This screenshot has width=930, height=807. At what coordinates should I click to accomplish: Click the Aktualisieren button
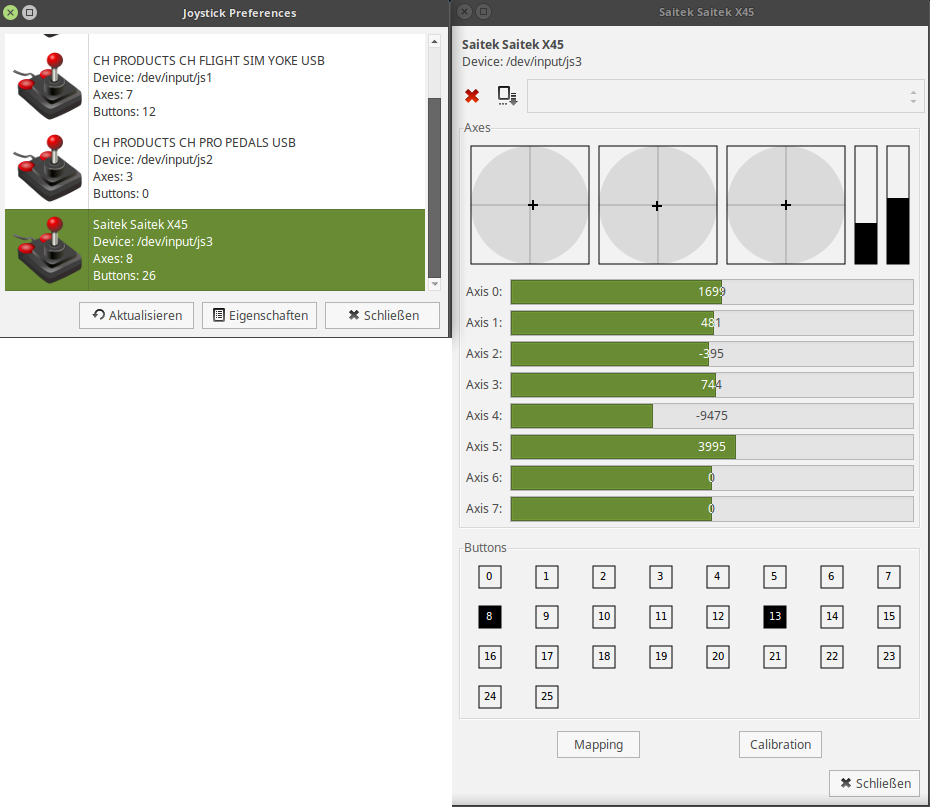coord(136,315)
